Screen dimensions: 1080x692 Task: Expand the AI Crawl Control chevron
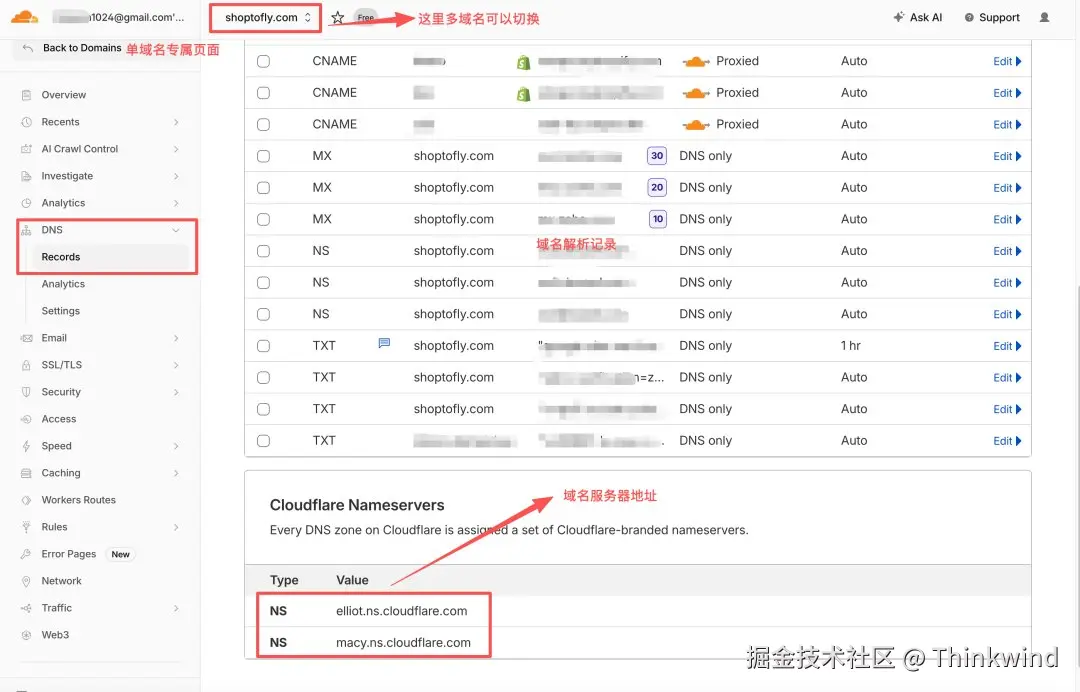(x=176, y=149)
